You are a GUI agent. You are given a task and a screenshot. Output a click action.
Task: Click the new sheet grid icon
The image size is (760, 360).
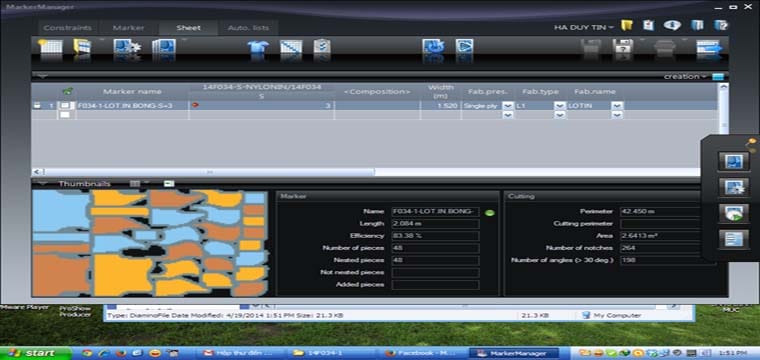[x=50, y=47]
